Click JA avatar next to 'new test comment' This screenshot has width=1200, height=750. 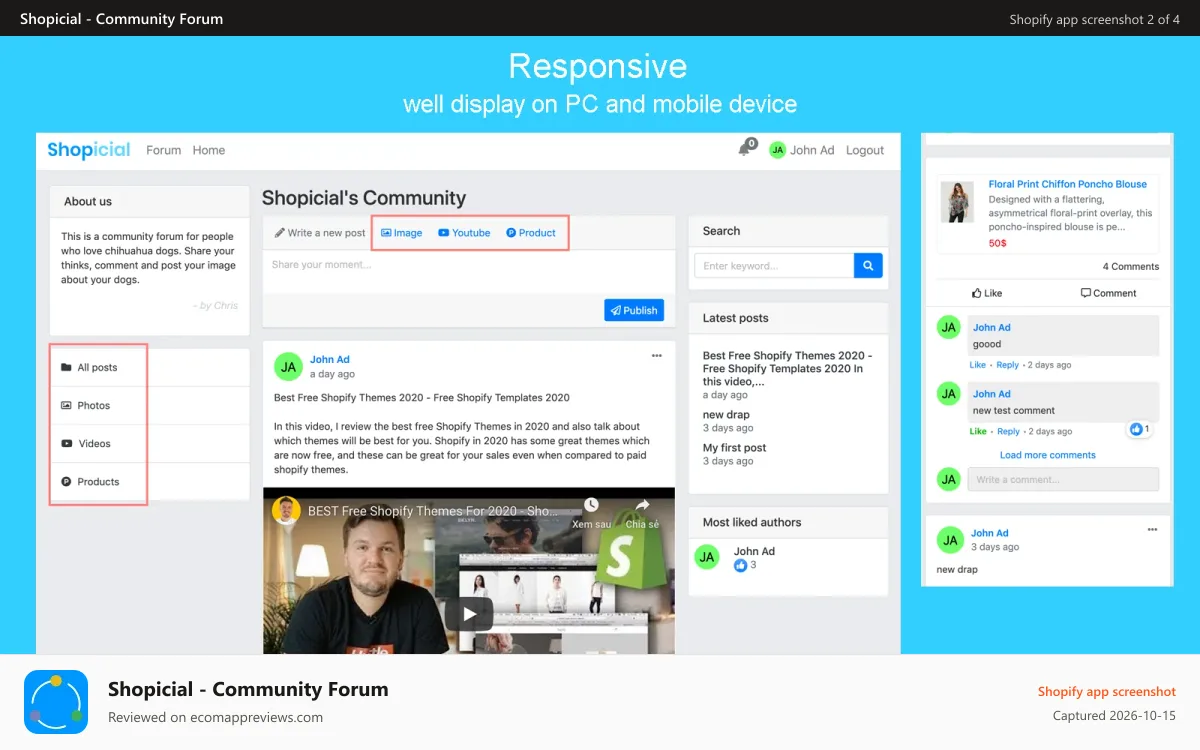pos(949,394)
